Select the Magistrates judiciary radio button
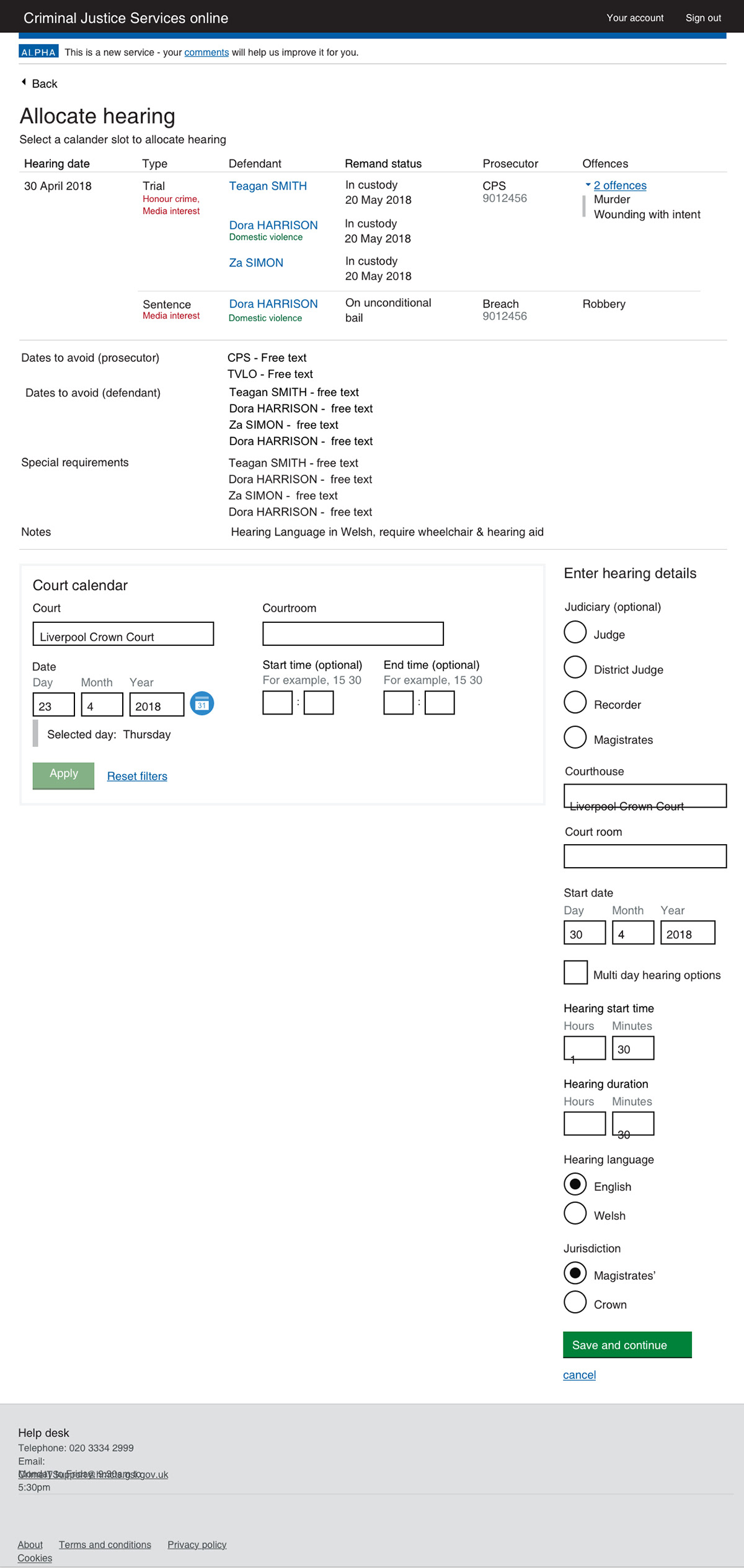The image size is (744, 1568). tap(575, 737)
